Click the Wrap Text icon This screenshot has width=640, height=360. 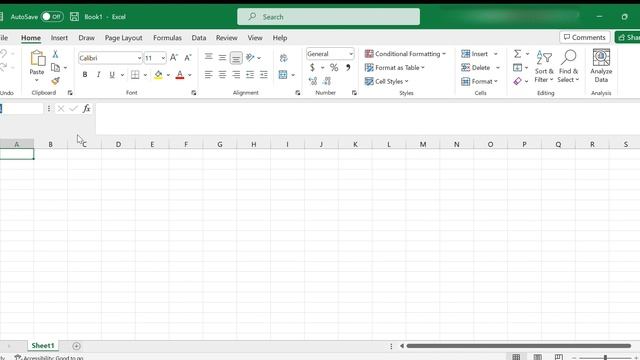pyautogui.click(x=283, y=58)
